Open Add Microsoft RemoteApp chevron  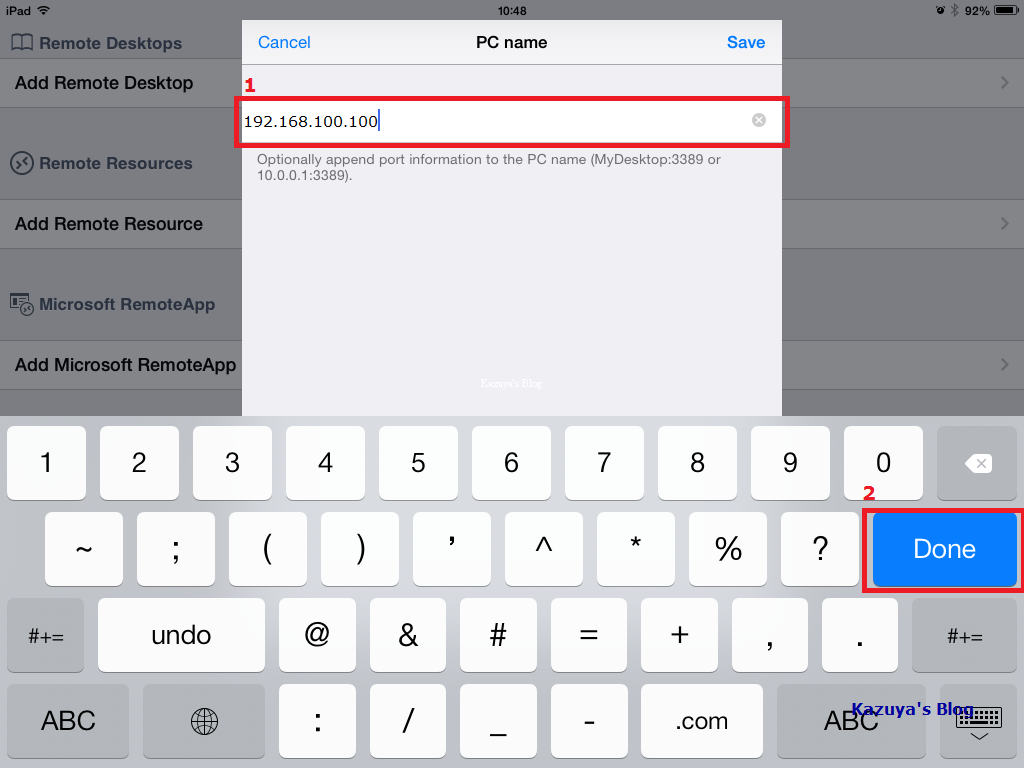click(x=1004, y=364)
